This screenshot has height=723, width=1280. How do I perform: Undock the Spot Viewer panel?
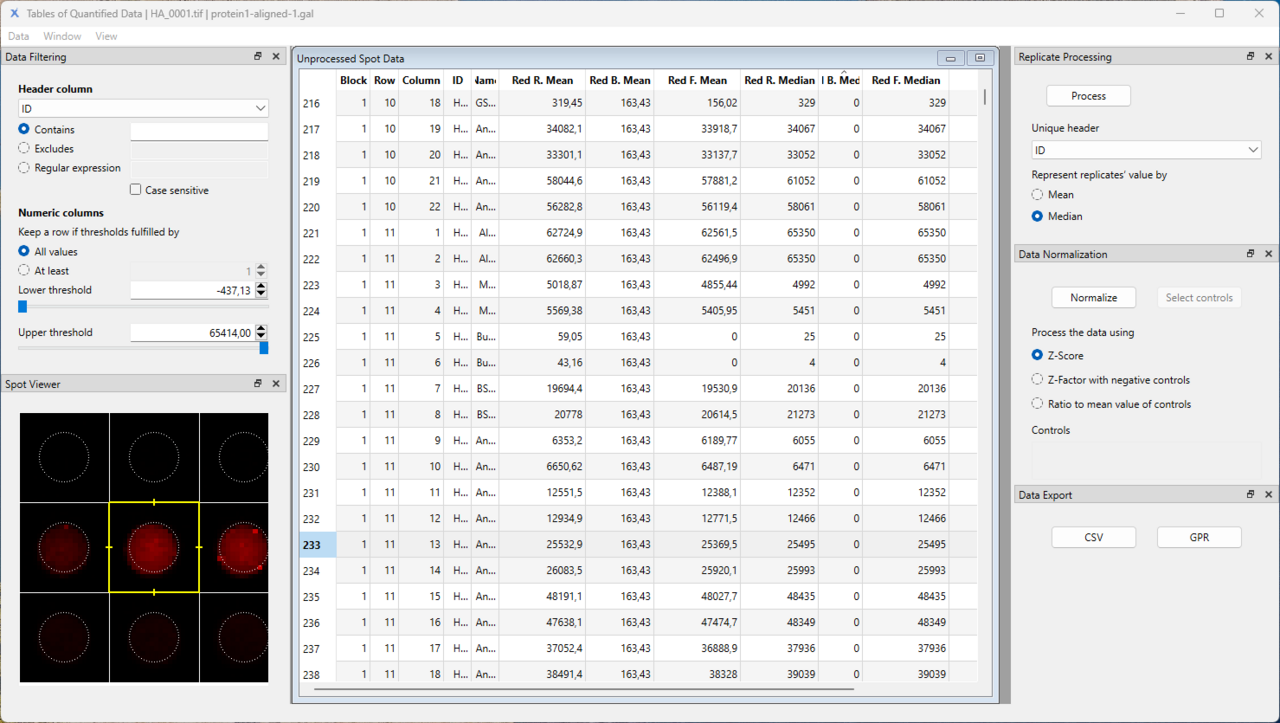[x=258, y=383]
